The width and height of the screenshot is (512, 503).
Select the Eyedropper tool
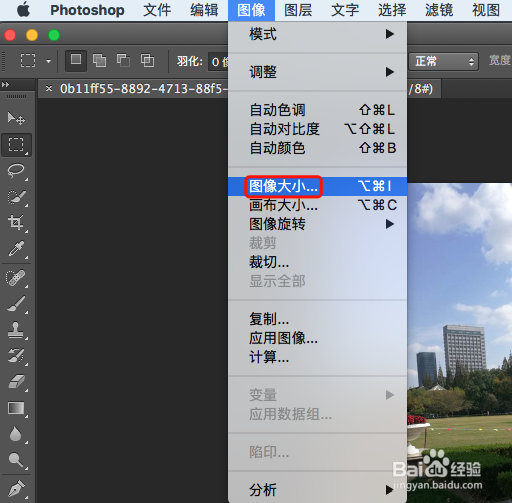point(16,249)
